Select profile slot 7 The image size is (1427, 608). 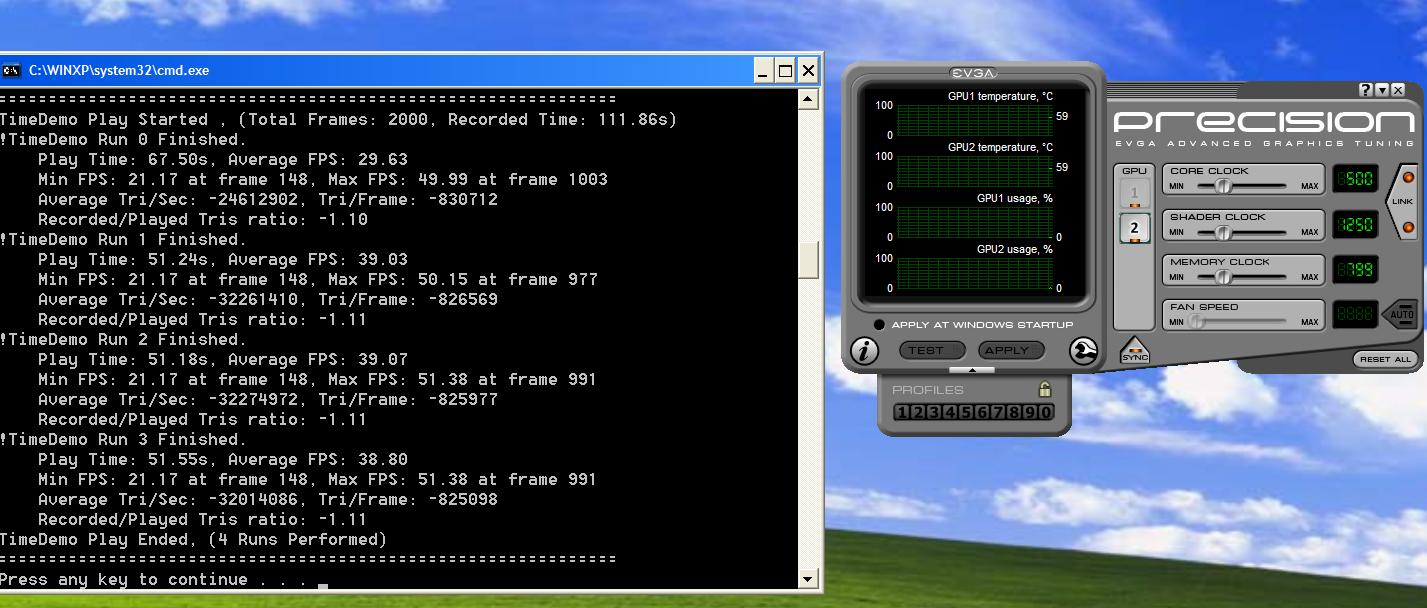(x=998, y=412)
